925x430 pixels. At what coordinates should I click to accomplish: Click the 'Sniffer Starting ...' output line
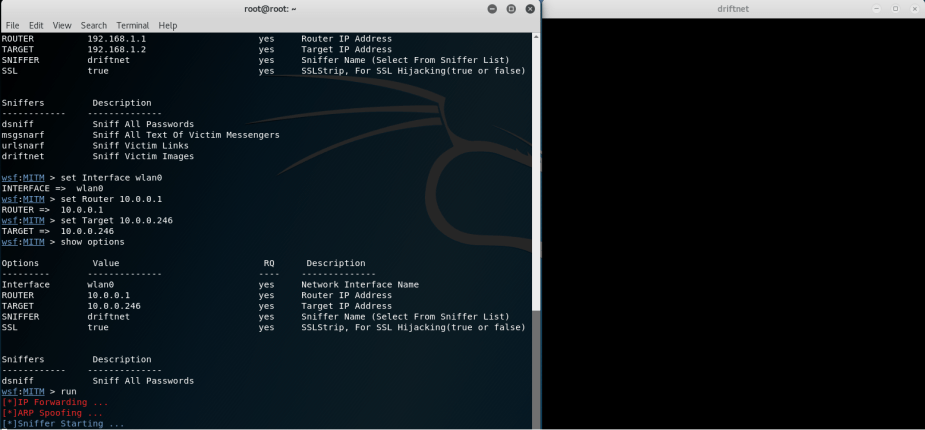(65, 424)
